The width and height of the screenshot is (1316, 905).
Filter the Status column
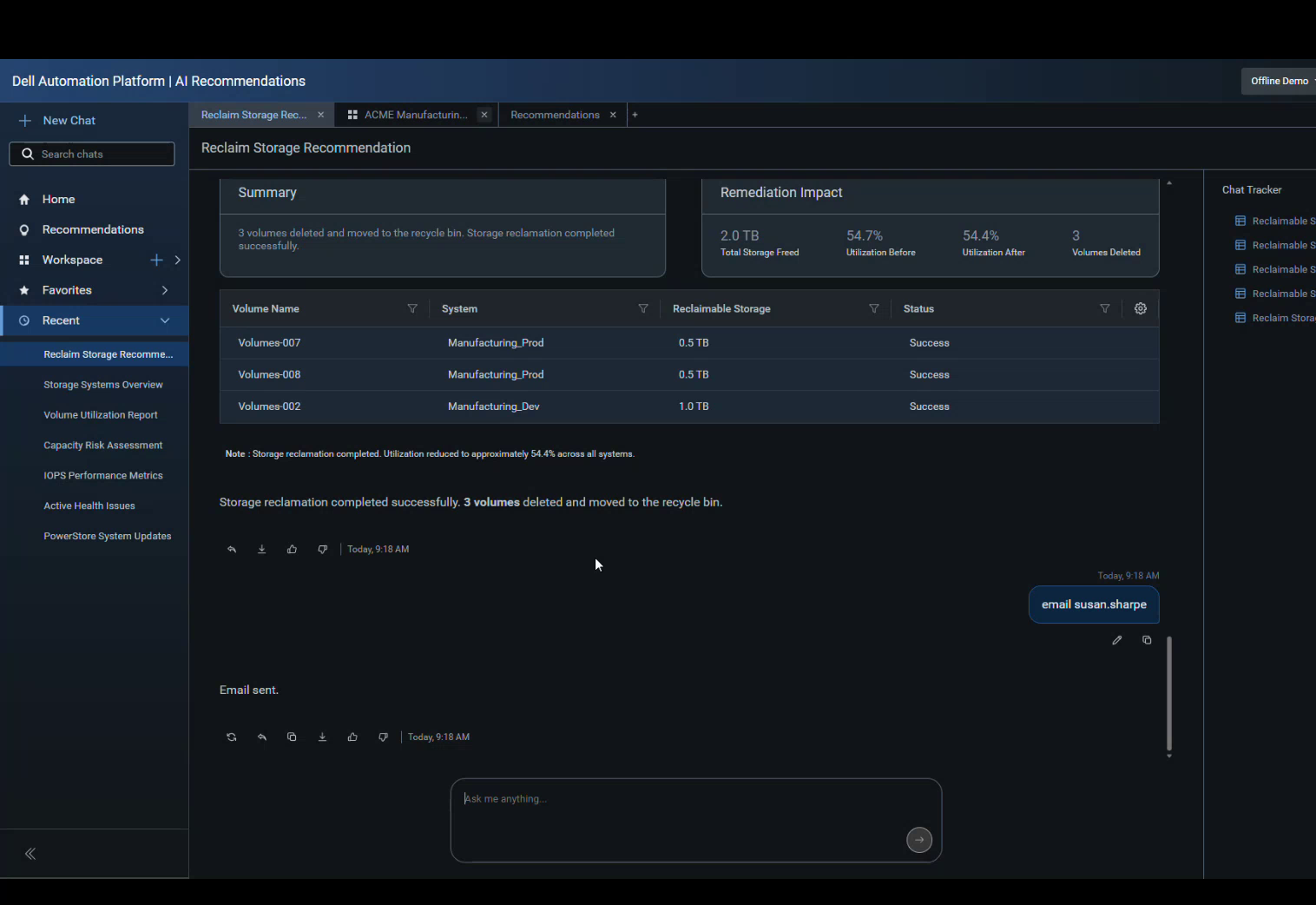1105,308
